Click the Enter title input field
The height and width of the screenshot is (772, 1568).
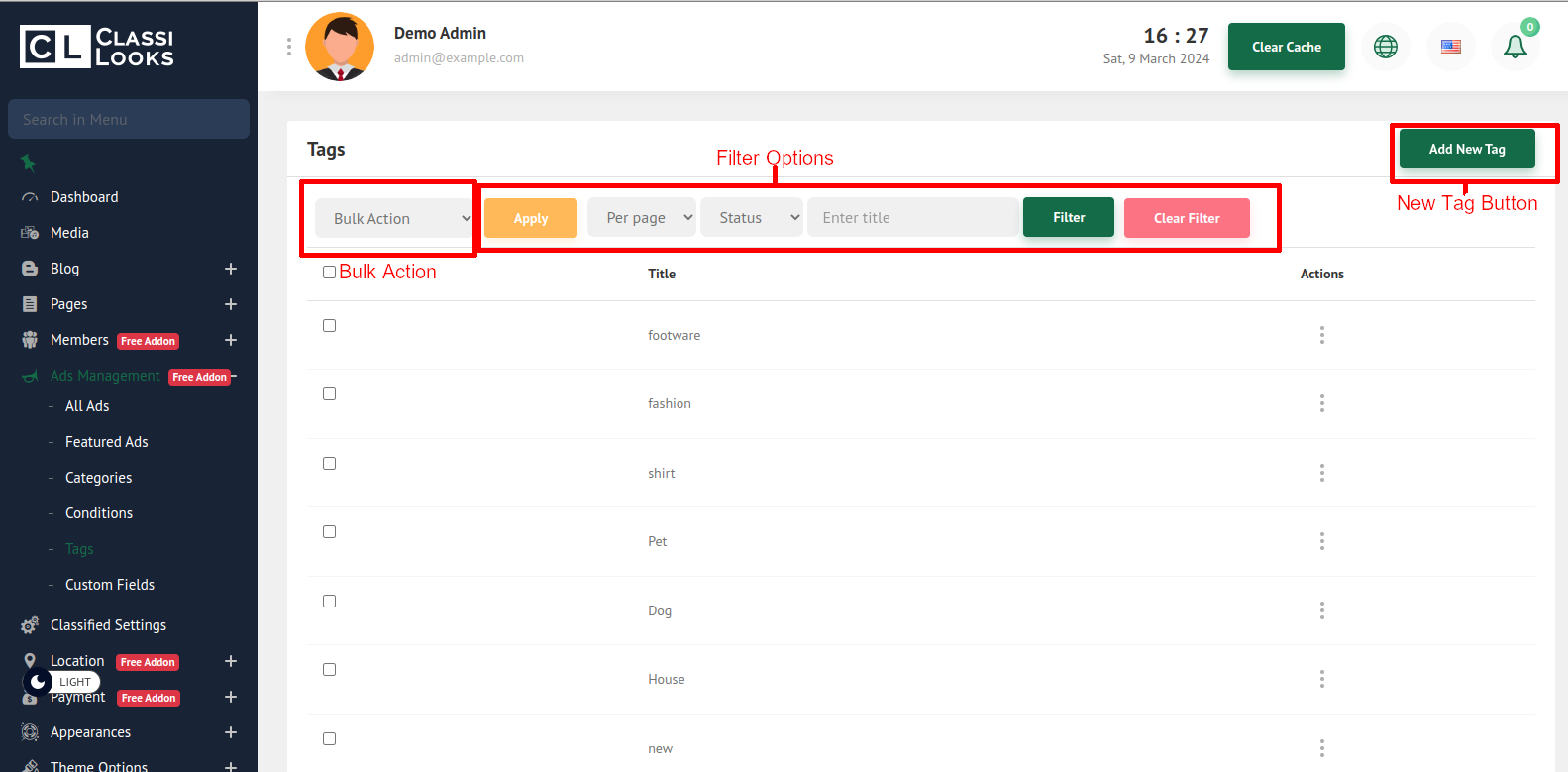(912, 218)
